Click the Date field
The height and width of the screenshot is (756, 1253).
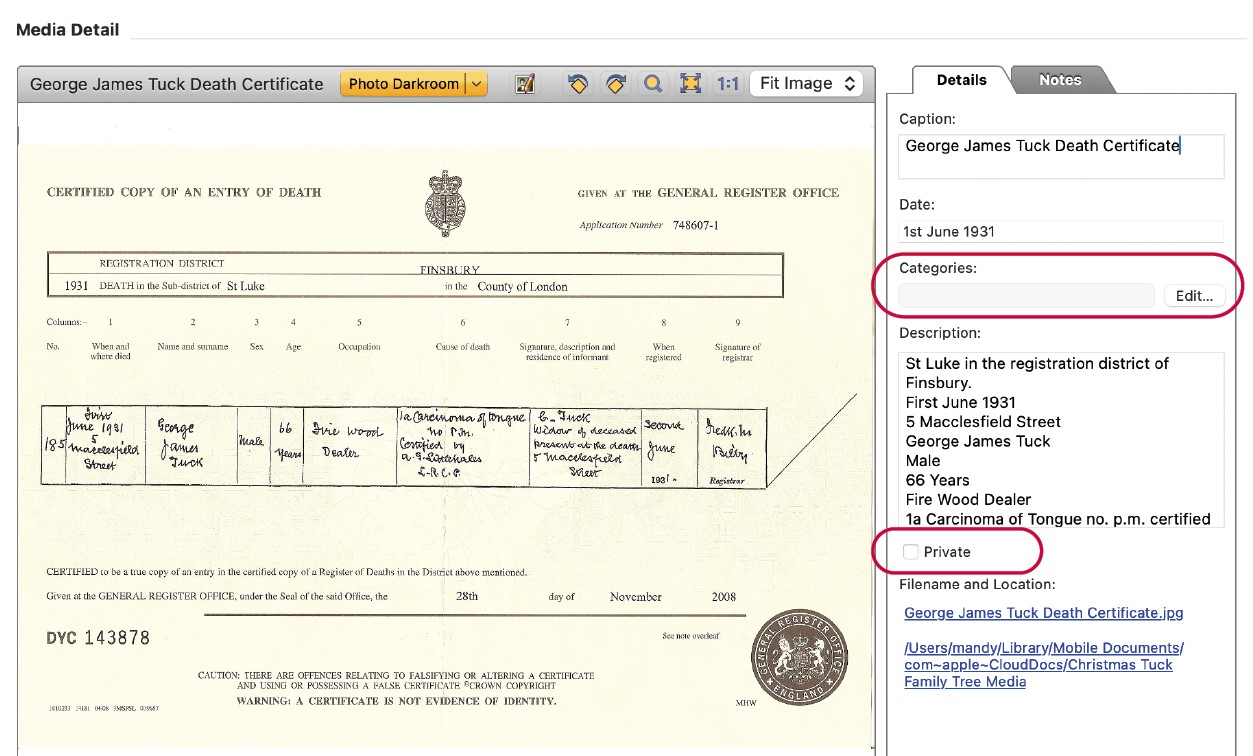1060,231
